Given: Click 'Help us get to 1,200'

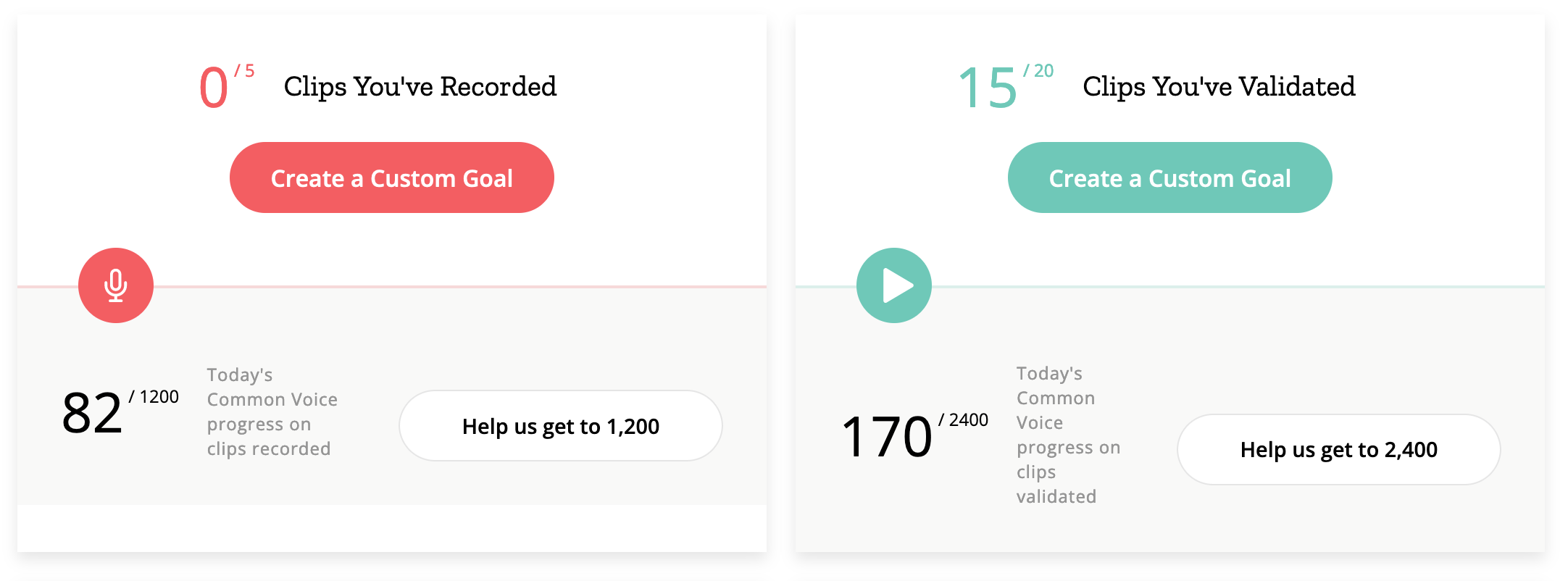Looking at the screenshot, I should pyautogui.click(x=560, y=426).
